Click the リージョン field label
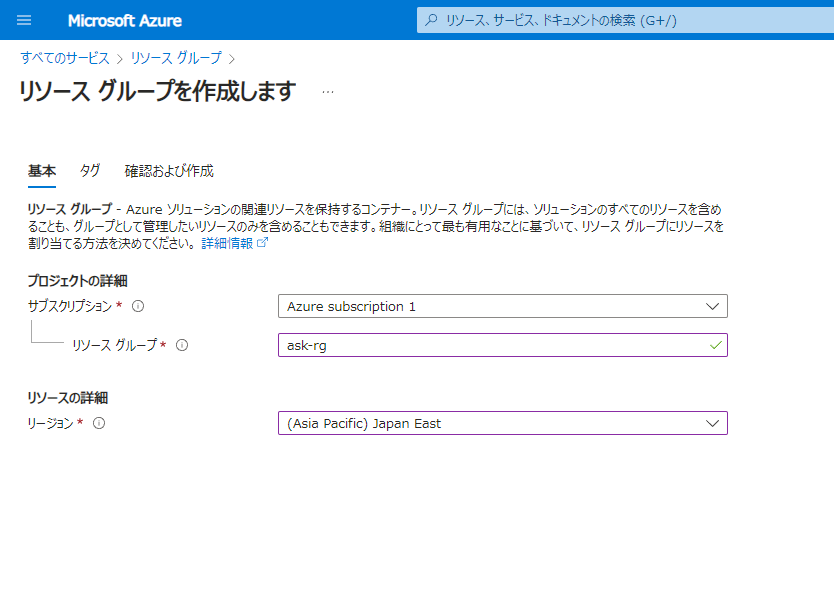This screenshot has width=834, height=616. click(51, 423)
